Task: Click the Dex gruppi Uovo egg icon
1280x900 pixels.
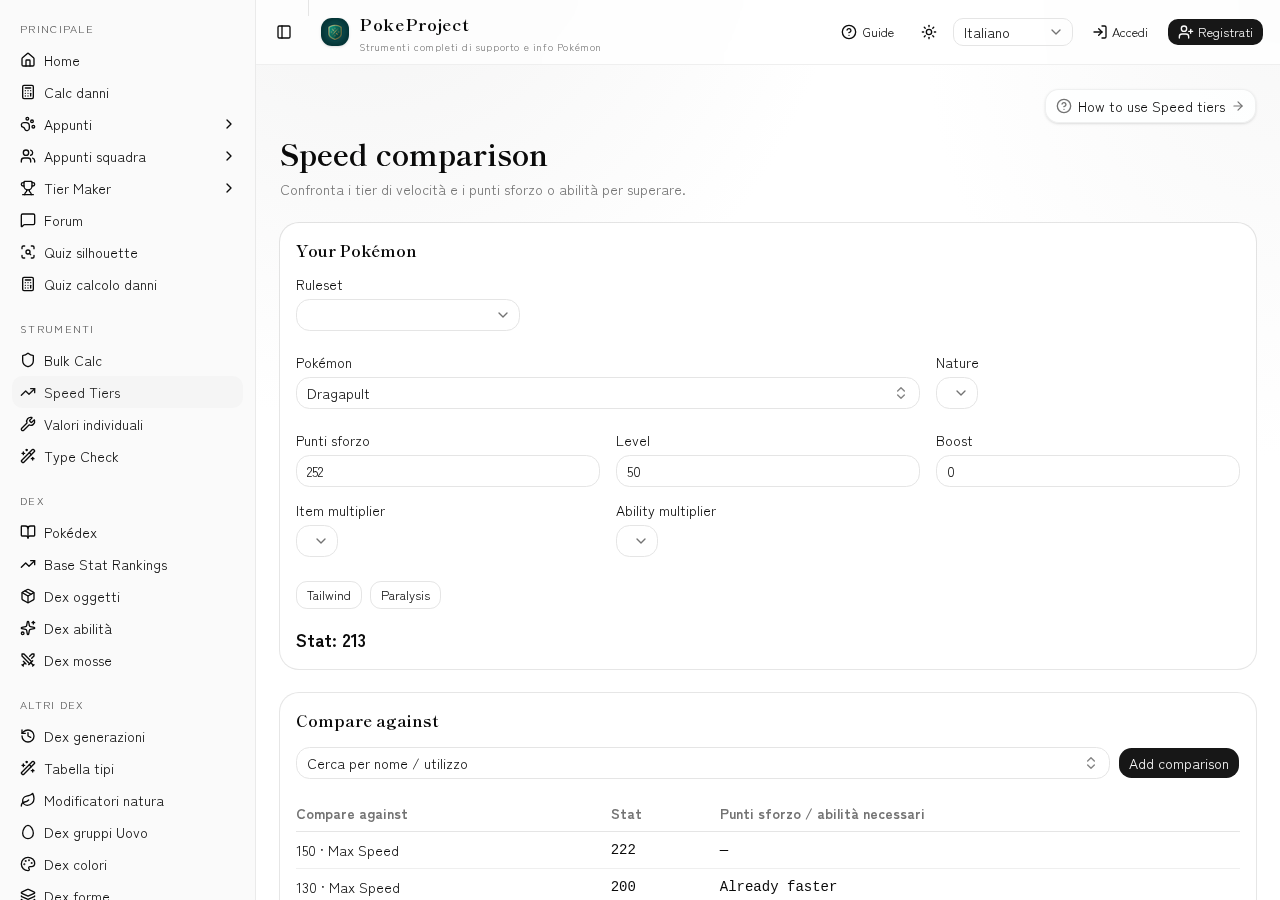Action: pos(28,833)
